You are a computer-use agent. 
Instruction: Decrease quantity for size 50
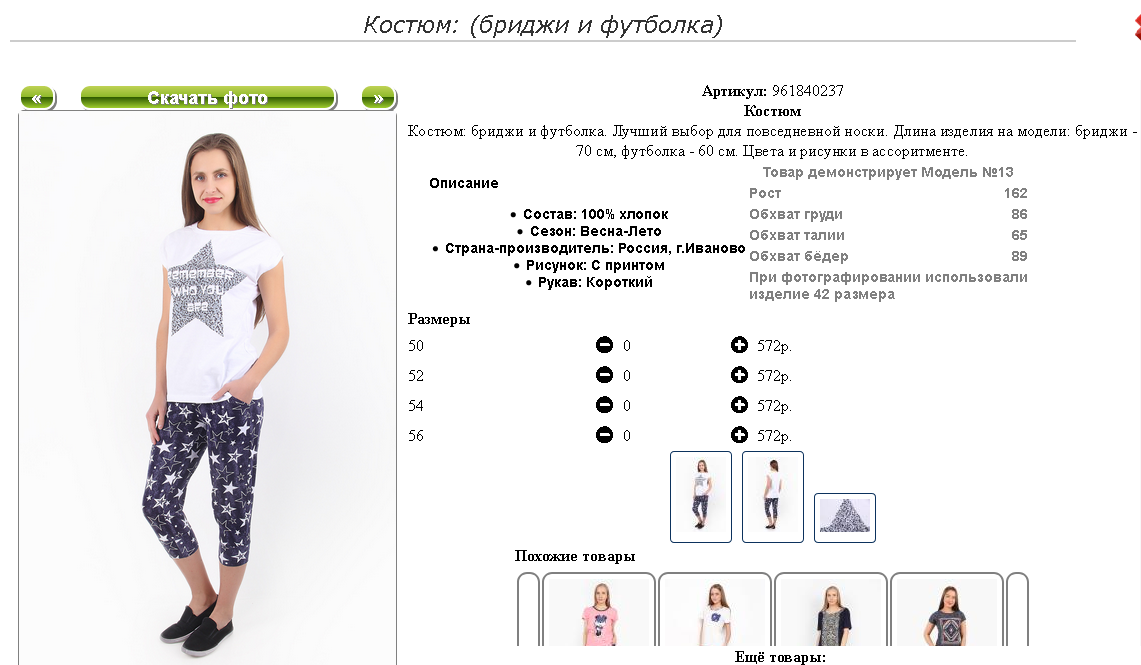(604, 345)
